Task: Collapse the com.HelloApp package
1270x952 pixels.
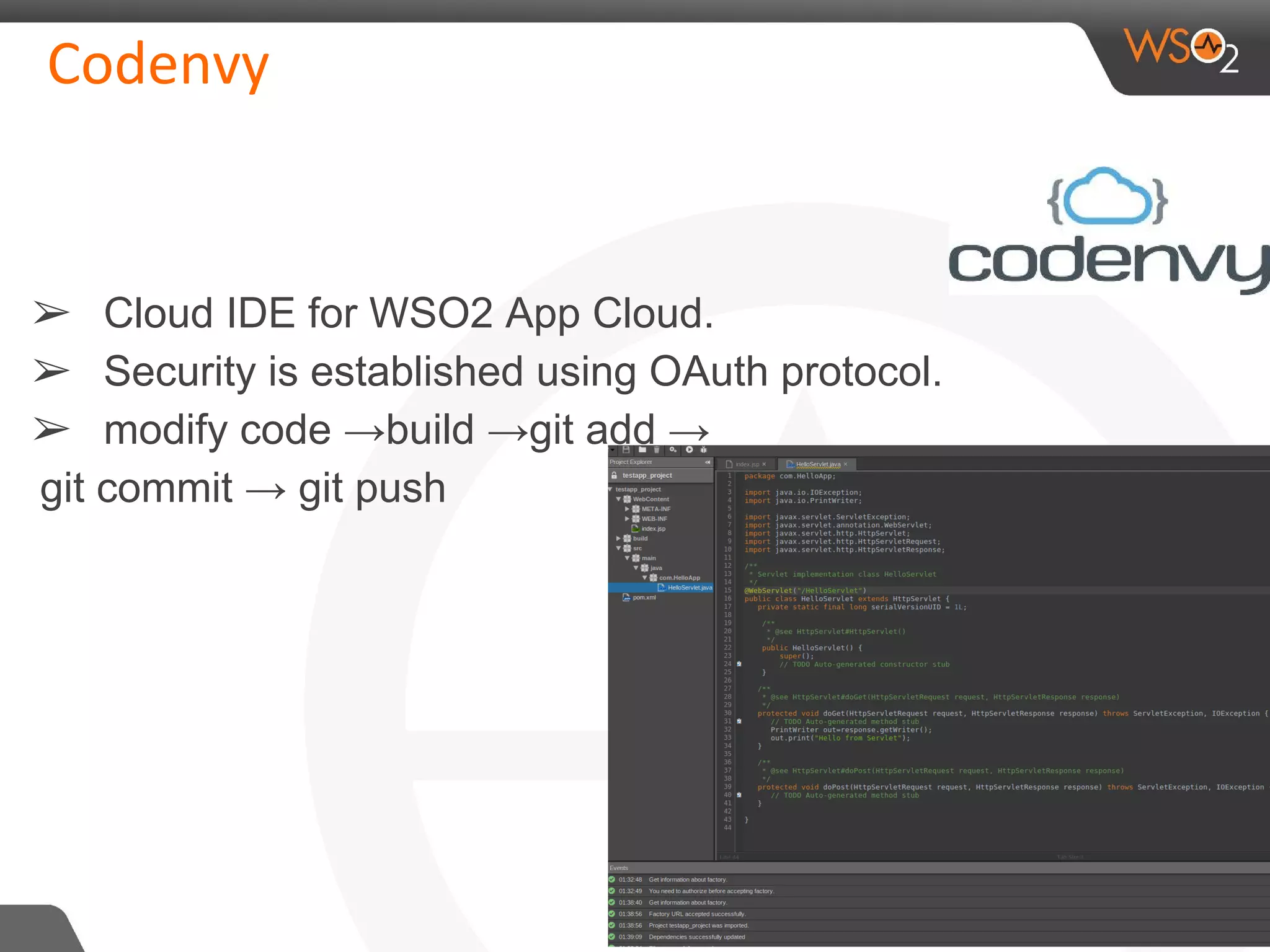Action: pyautogui.click(x=644, y=578)
